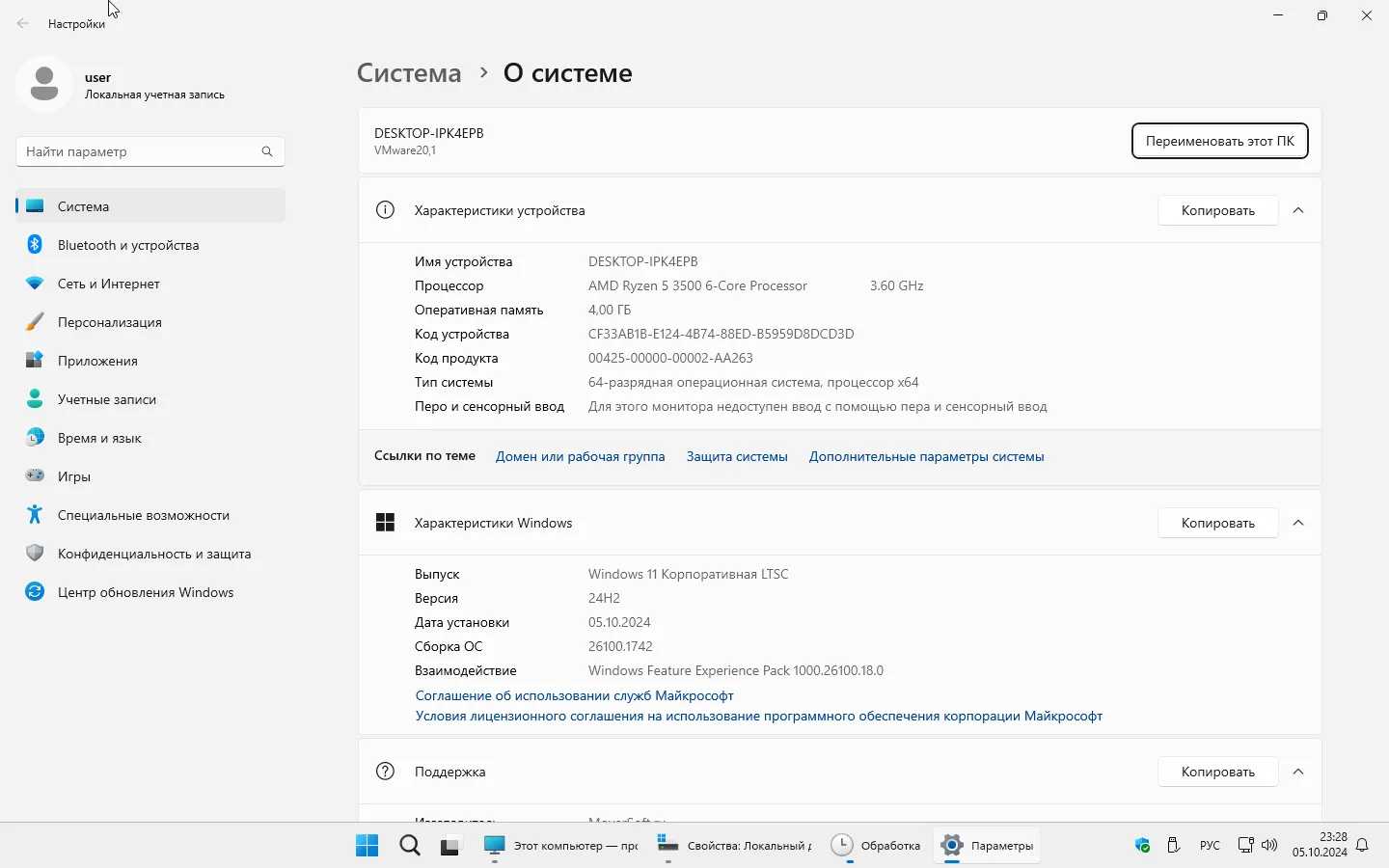This screenshot has width=1389, height=868.
Task: Click Переименовать этот ПК button
Action: (x=1219, y=141)
